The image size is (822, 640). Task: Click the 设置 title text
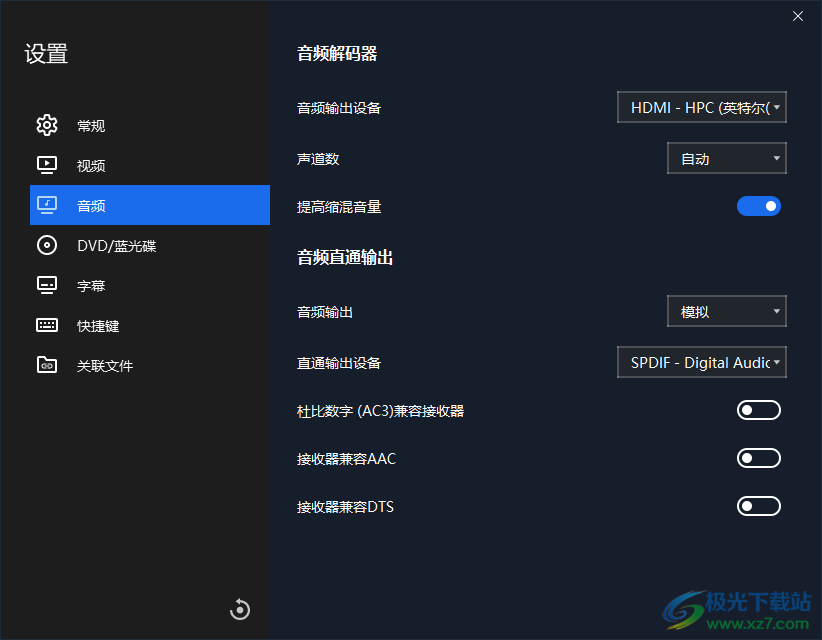(x=46, y=53)
